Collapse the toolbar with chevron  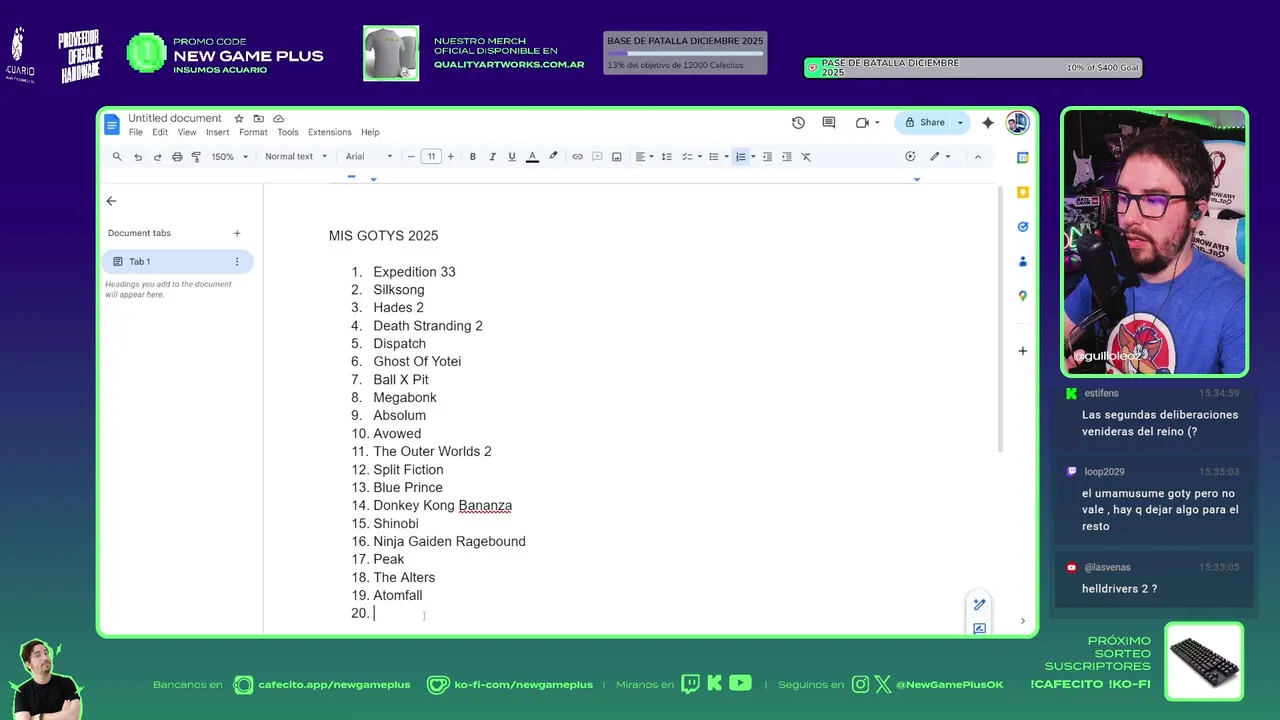point(978,156)
